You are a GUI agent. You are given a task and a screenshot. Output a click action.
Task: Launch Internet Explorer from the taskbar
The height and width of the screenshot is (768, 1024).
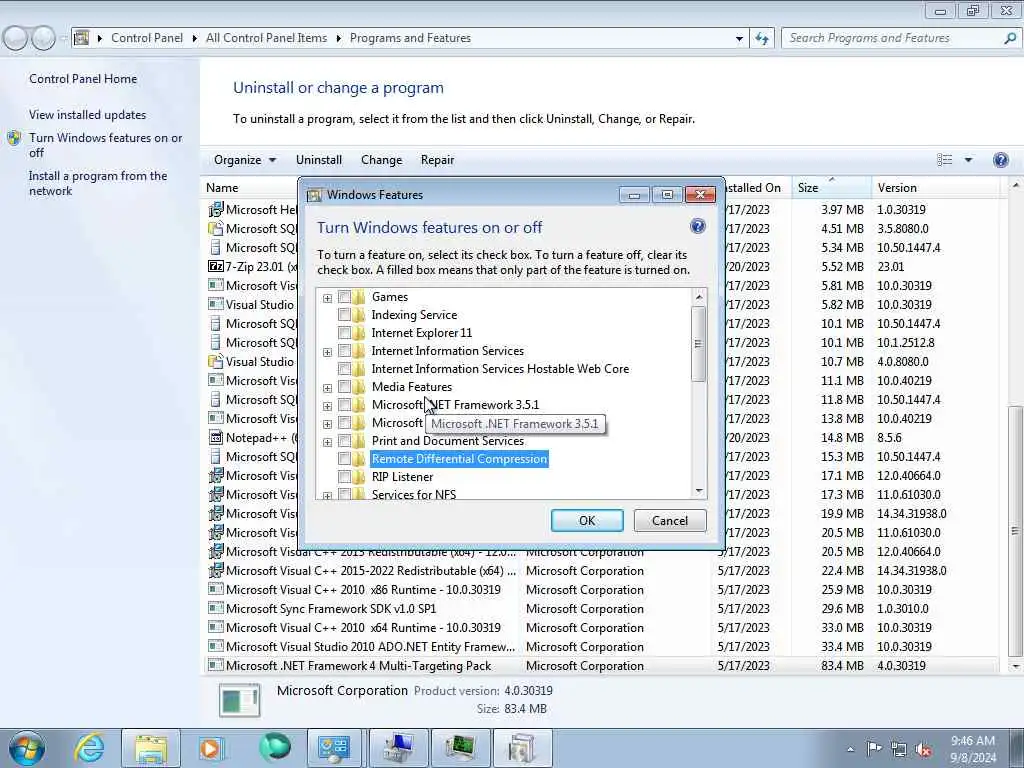tap(89, 748)
